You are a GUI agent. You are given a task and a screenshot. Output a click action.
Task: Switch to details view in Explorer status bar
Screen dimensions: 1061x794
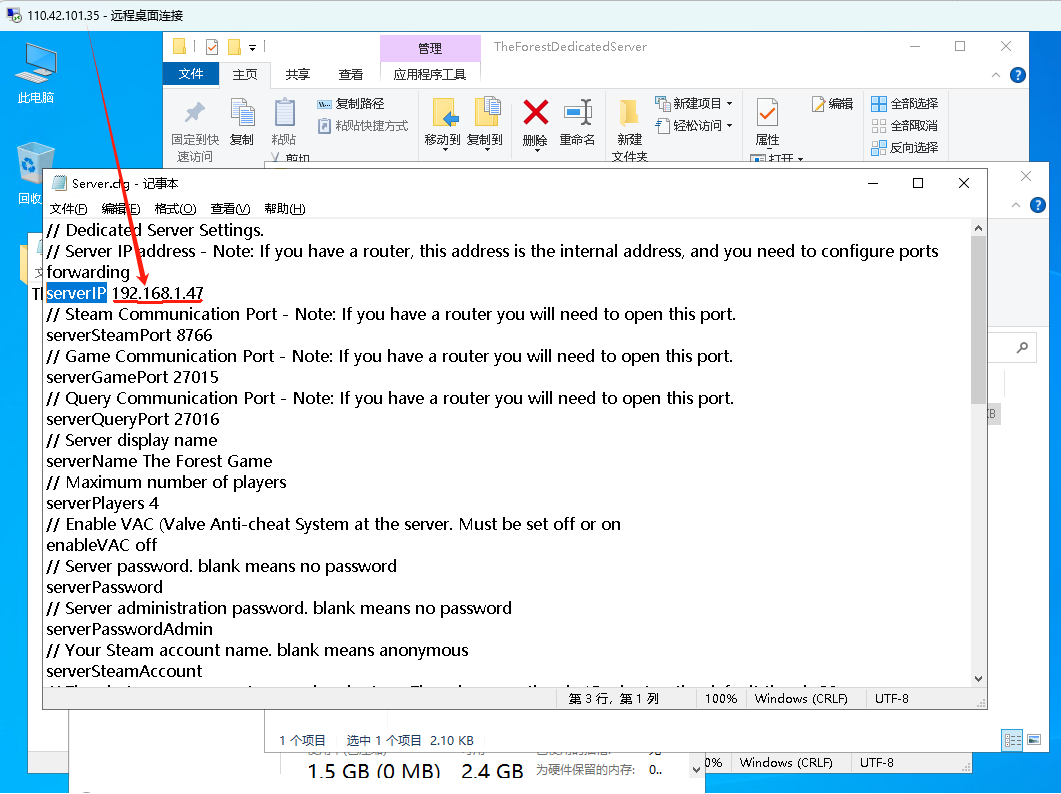(x=1012, y=740)
